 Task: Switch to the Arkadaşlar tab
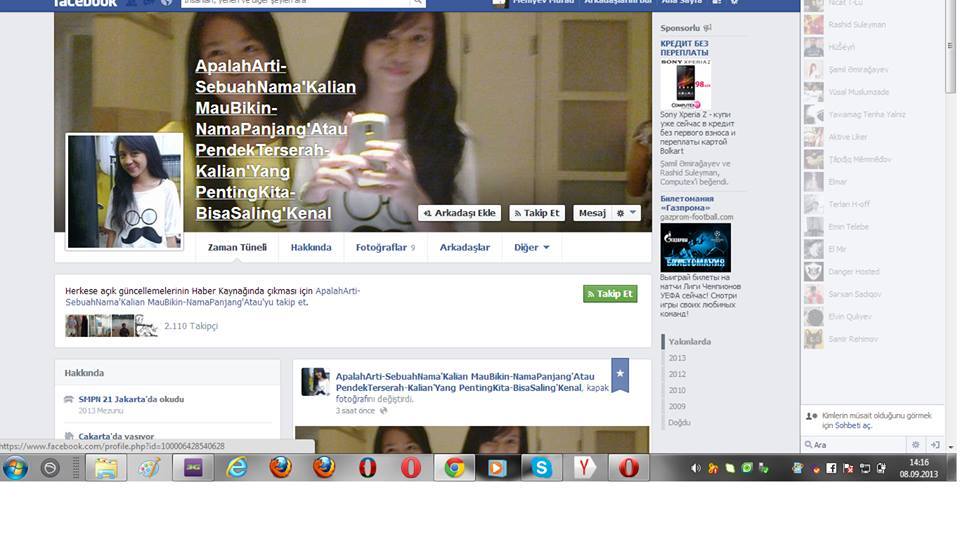coord(465,247)
